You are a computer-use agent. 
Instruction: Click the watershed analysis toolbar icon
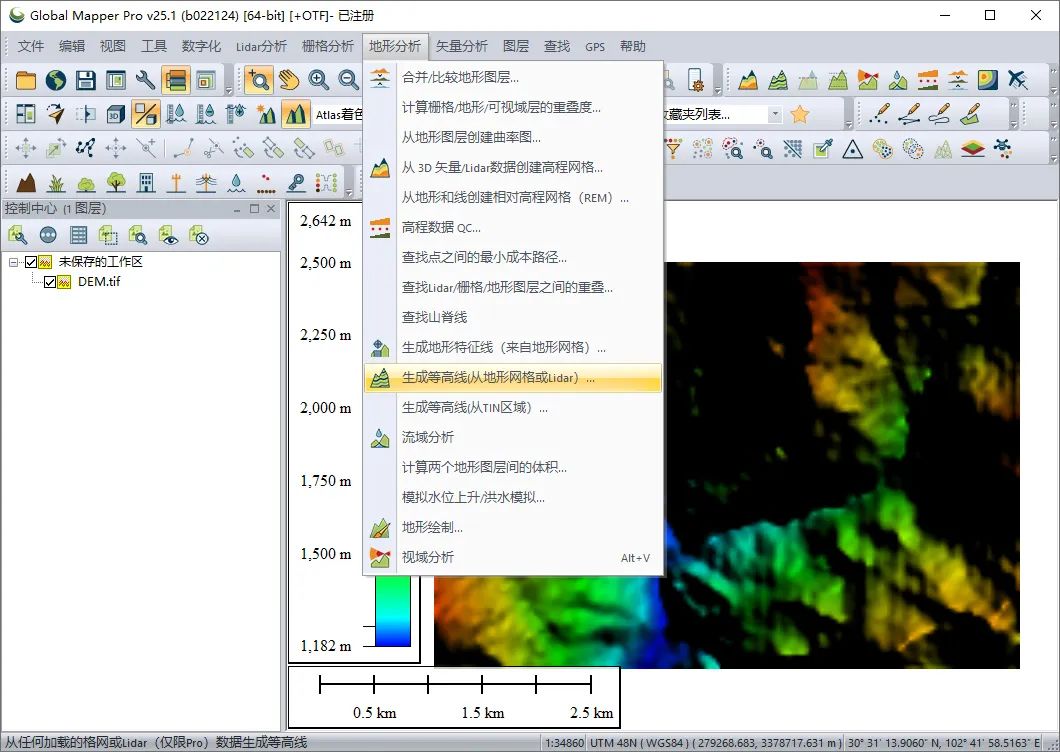tap(898, 80)
